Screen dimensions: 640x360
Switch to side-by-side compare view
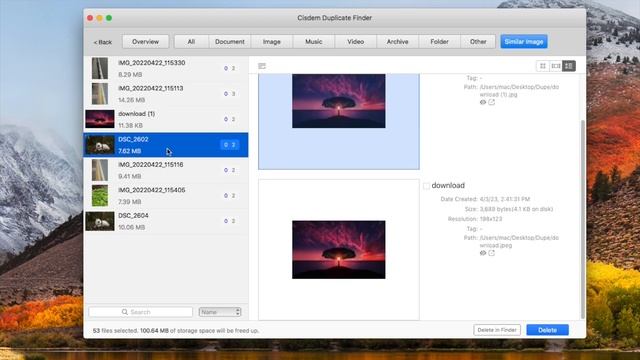tap(556, 66)
